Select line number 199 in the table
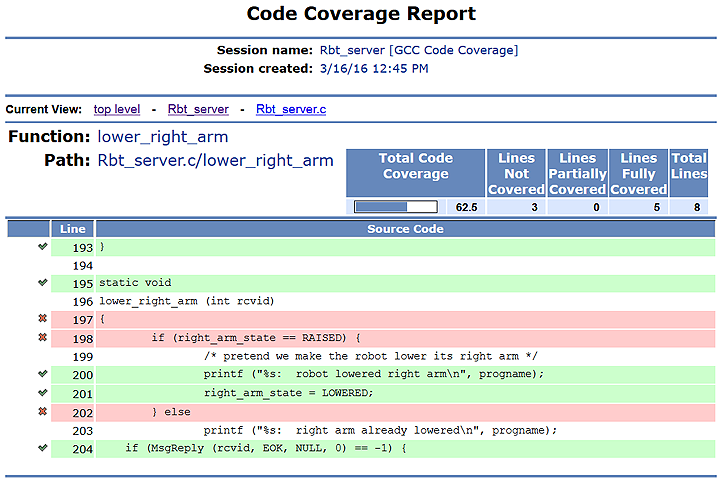 pyautogui.click(x=82, y=356)
